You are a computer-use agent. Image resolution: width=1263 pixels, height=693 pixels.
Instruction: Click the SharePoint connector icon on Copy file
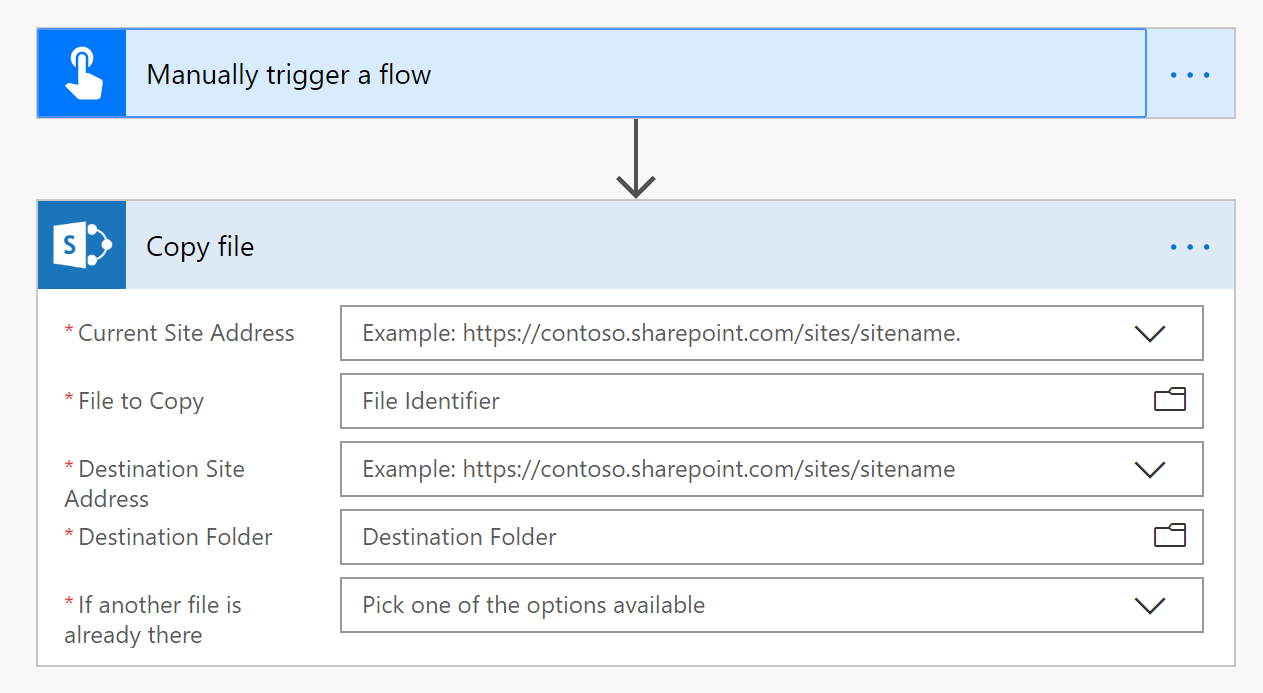81,245
